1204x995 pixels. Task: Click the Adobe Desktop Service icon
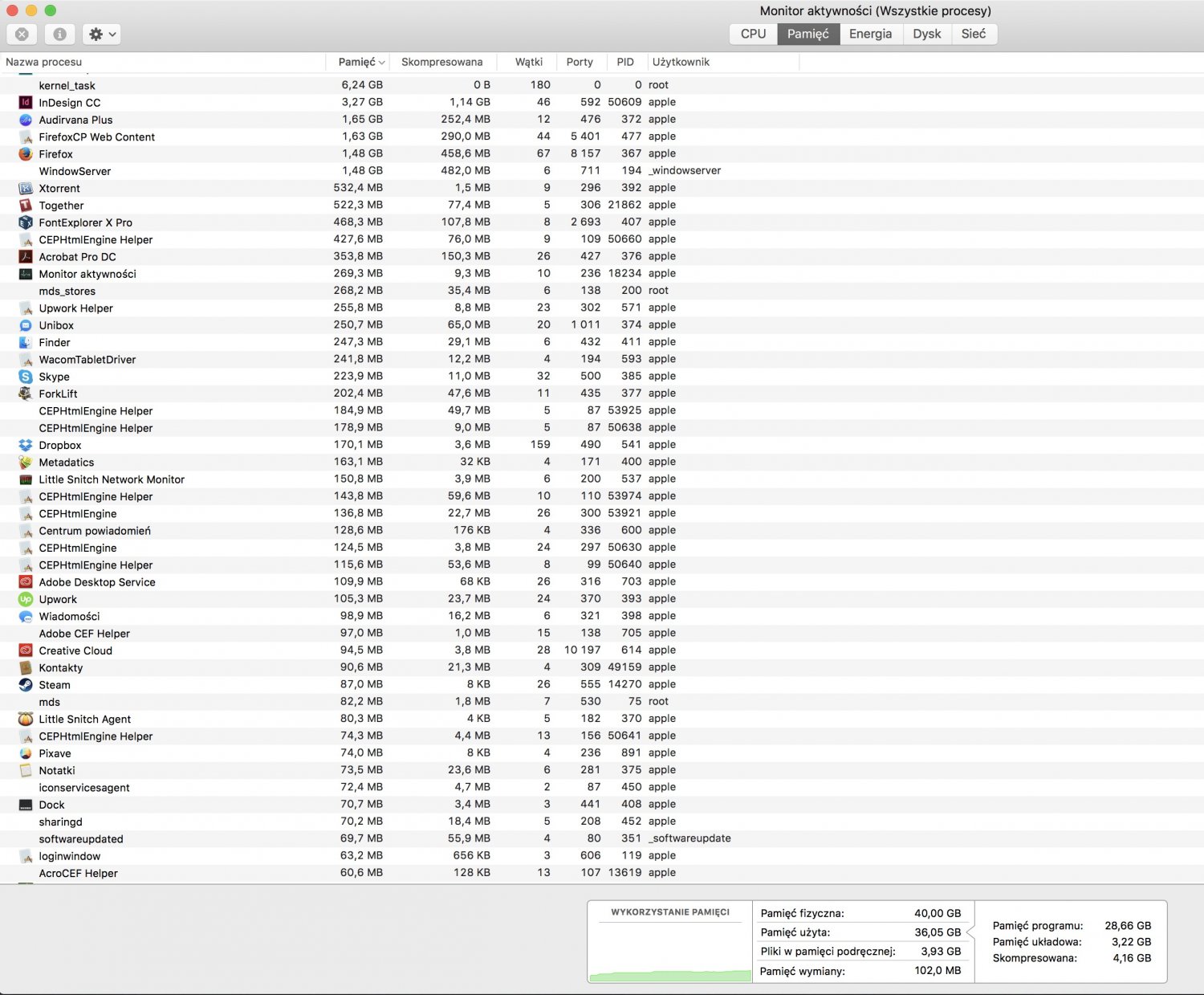(x=26, y=582)
